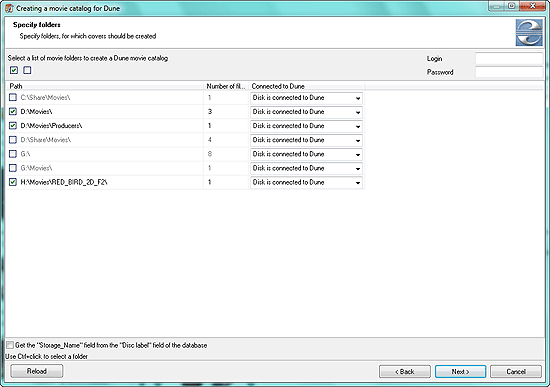
Task: Select the G:\Movies\ path text
Action: click(x=36, y=168)
